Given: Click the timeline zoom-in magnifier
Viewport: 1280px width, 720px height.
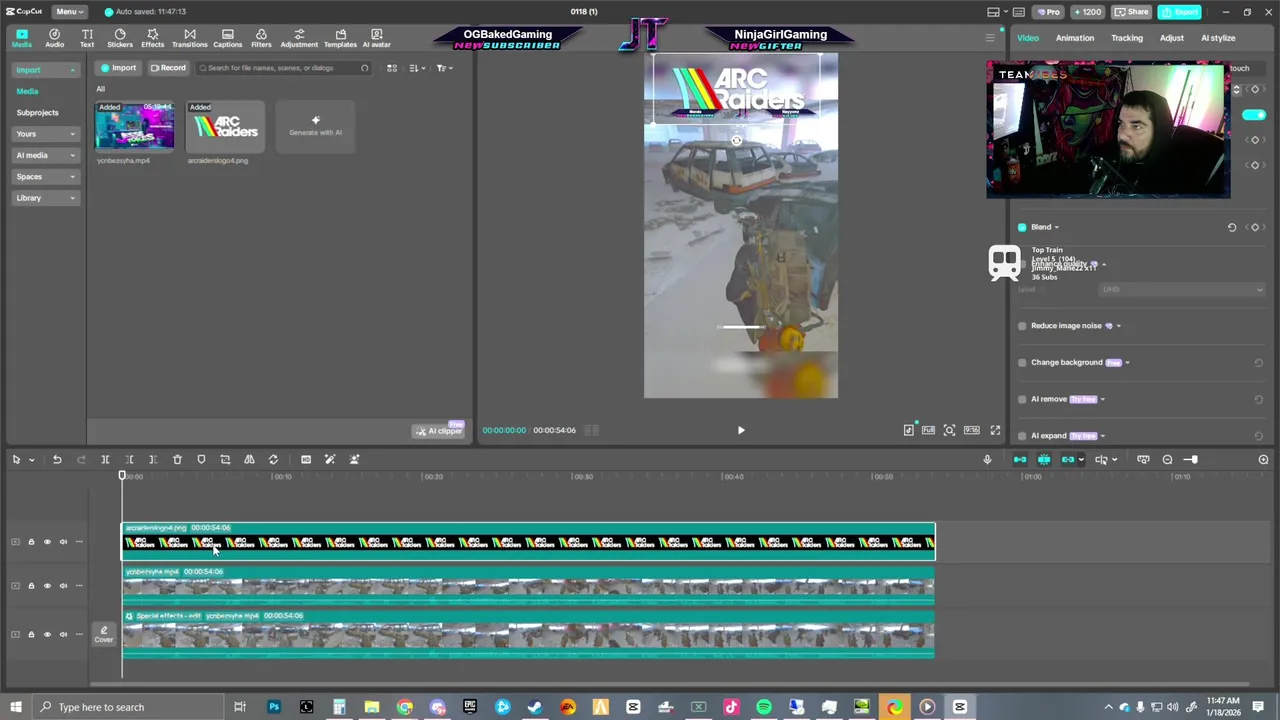Looking at the screenshot, I should click(1263, 459).
